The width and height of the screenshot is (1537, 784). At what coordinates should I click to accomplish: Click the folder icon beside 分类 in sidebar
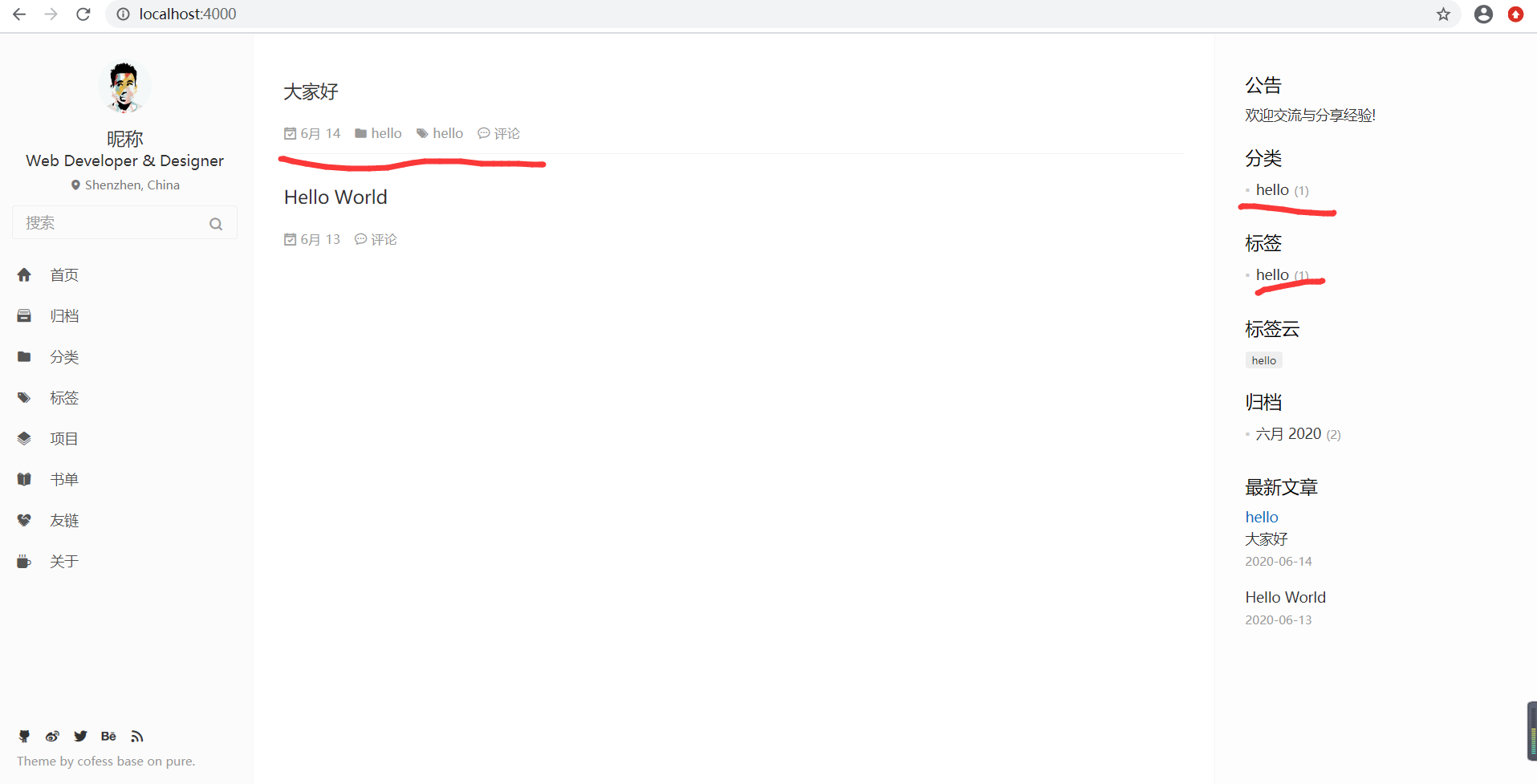24,357
